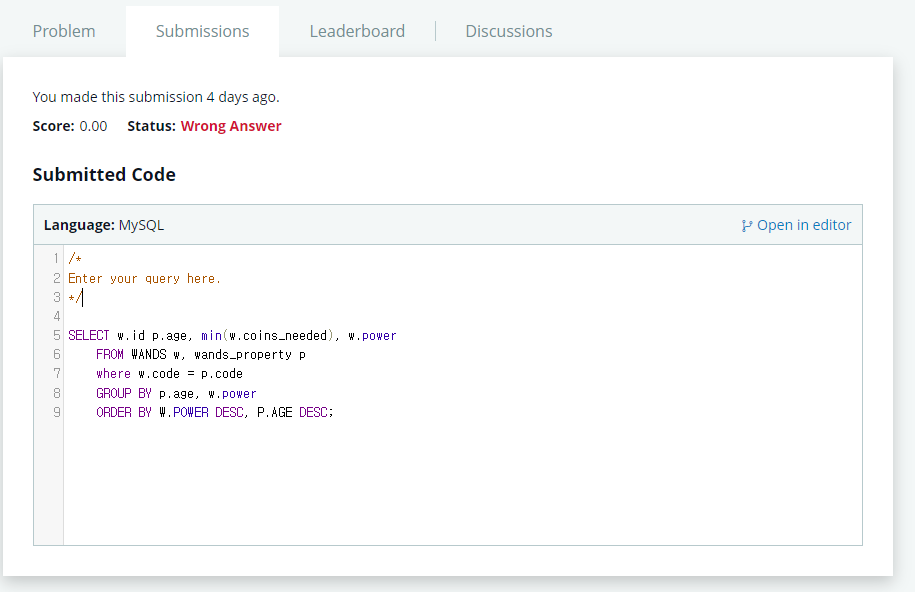Click the Open in editor link
Viewport: 915px width, 592px height.
pyautogui.click(x=797, y=225)
